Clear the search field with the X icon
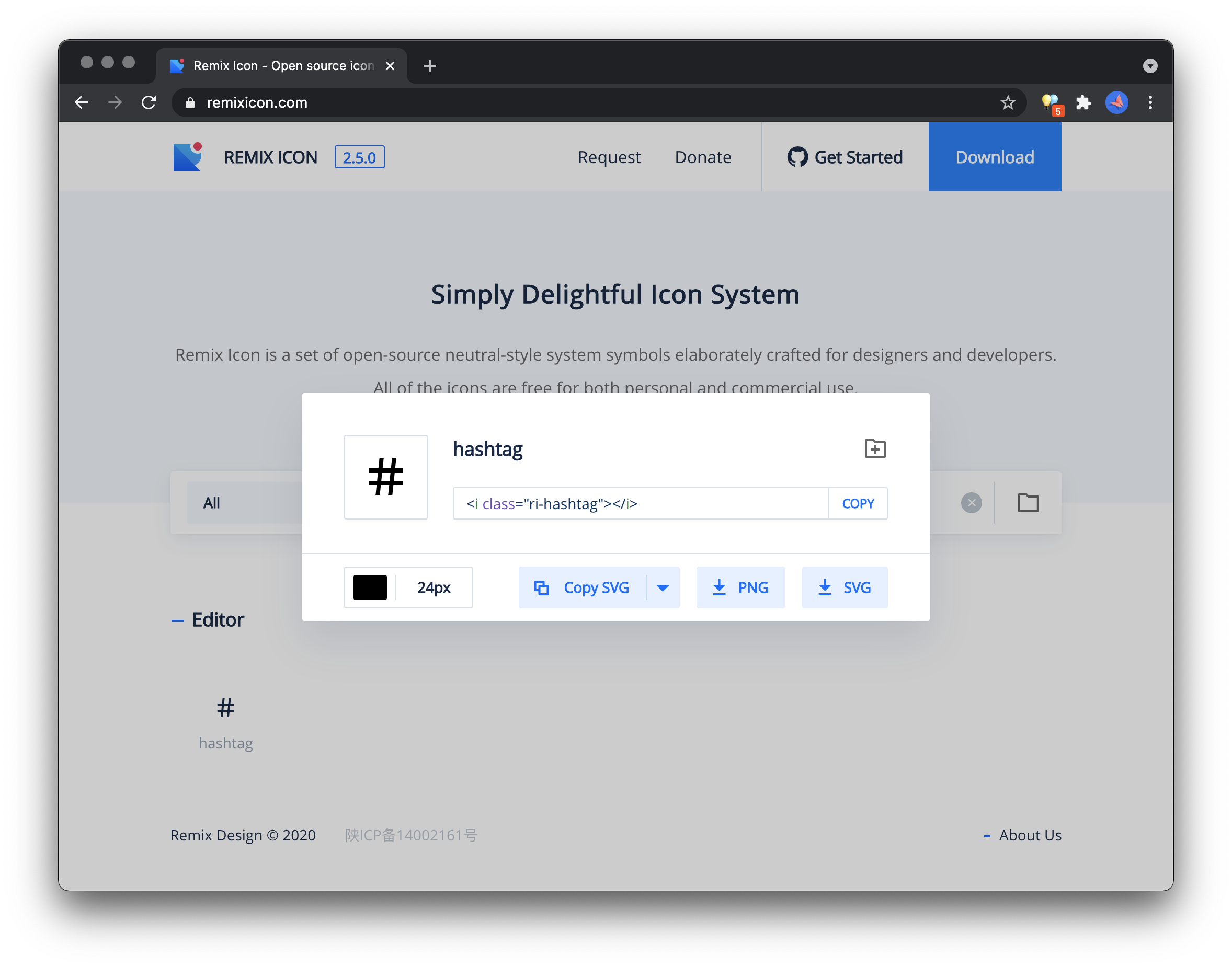This screenshot has width=1232, height=968. tap(971, 503)
